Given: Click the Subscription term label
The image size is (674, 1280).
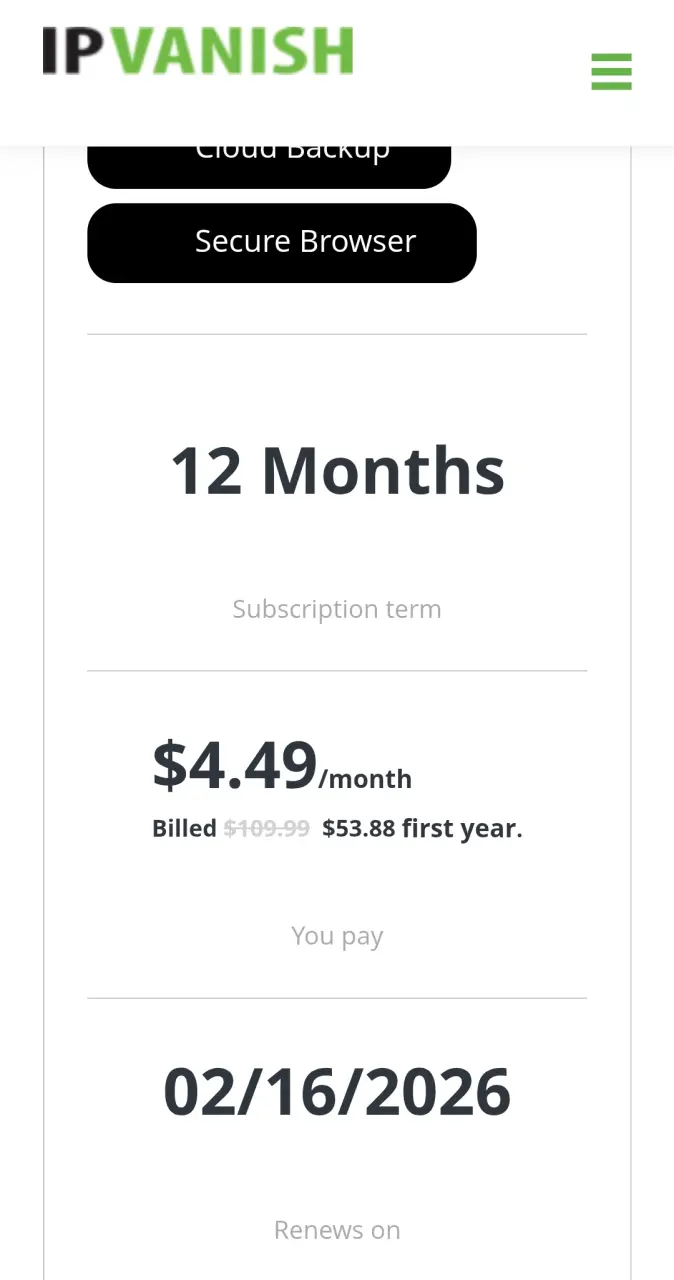Looking at the screenshot, I should [x=337, y=609].
